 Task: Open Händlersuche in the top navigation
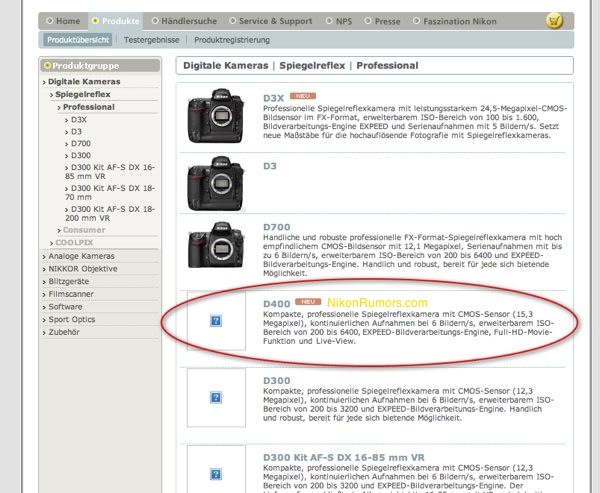pyautogui.click(x=184, y=21)
